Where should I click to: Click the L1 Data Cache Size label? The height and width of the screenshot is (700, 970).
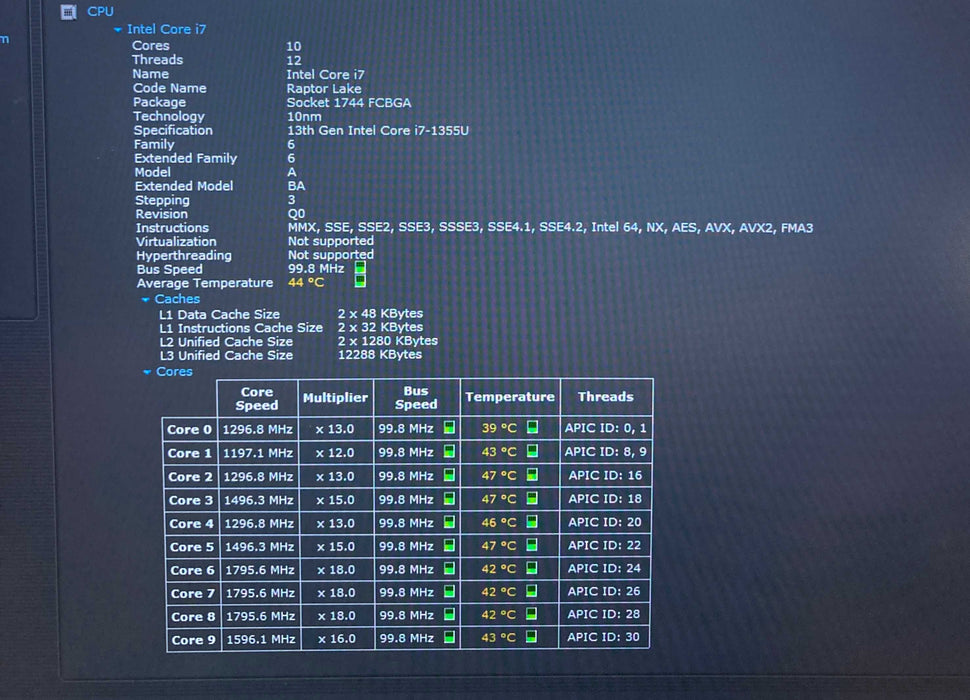point(220,314)
